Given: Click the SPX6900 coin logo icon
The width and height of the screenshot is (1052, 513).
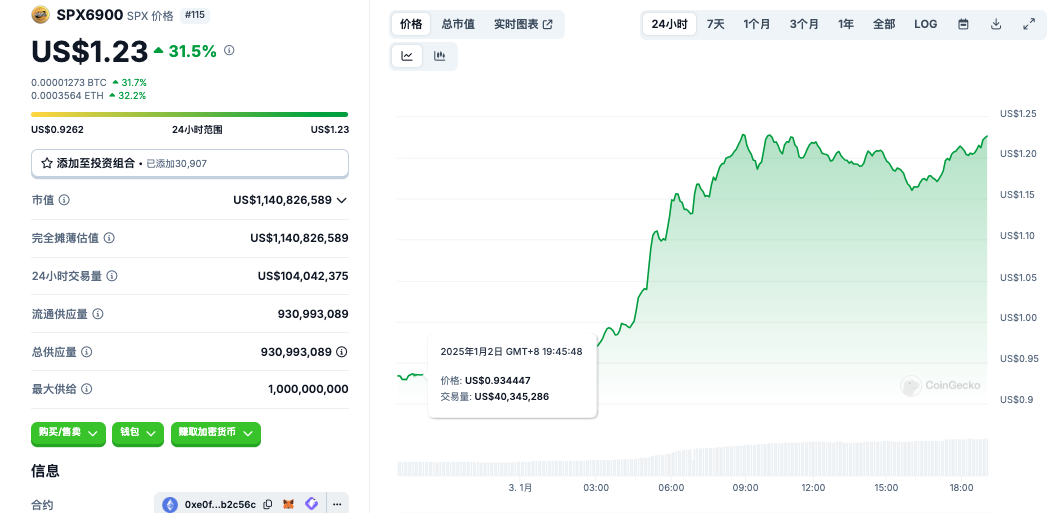Looking at the screenshot, I should (x=41, y=14).
